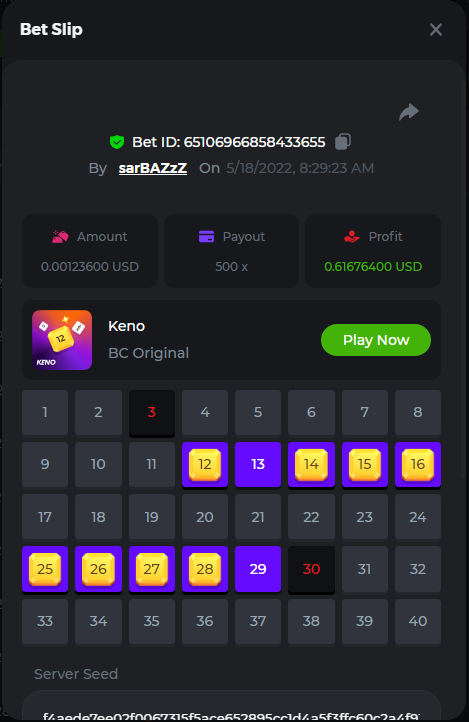469x722 pixels.
Task: Click the Amount coins icon
Action: click(x=60, y=237)
